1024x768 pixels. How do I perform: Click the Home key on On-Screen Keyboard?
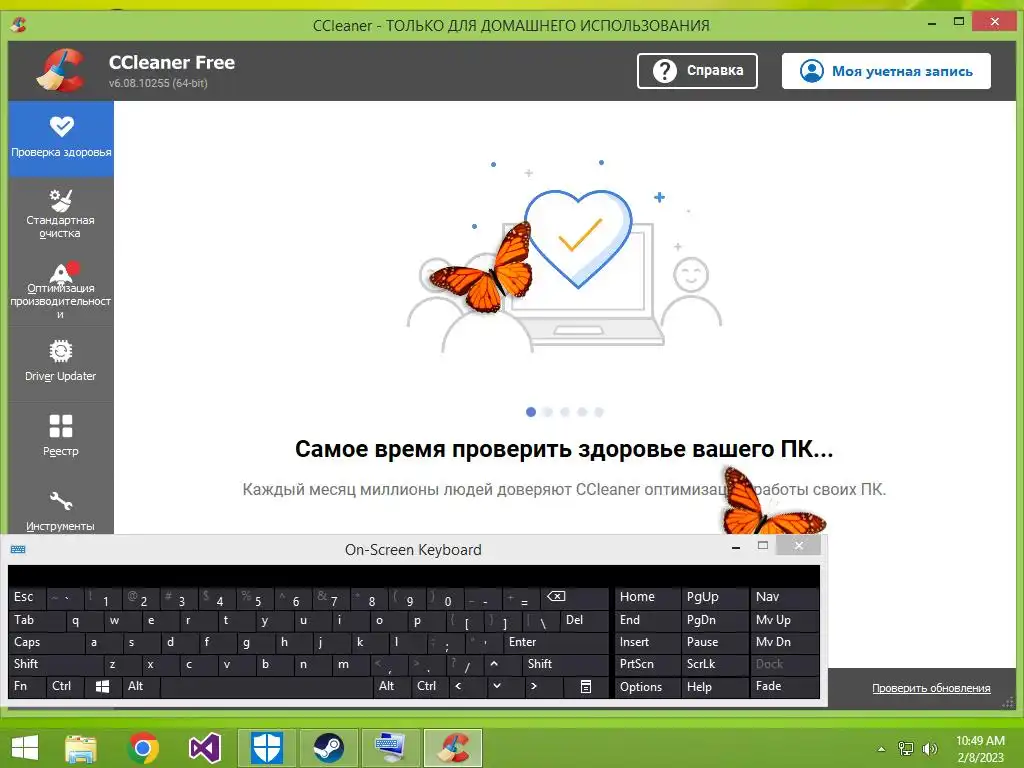pyautogui.click(x=647, y=597)
